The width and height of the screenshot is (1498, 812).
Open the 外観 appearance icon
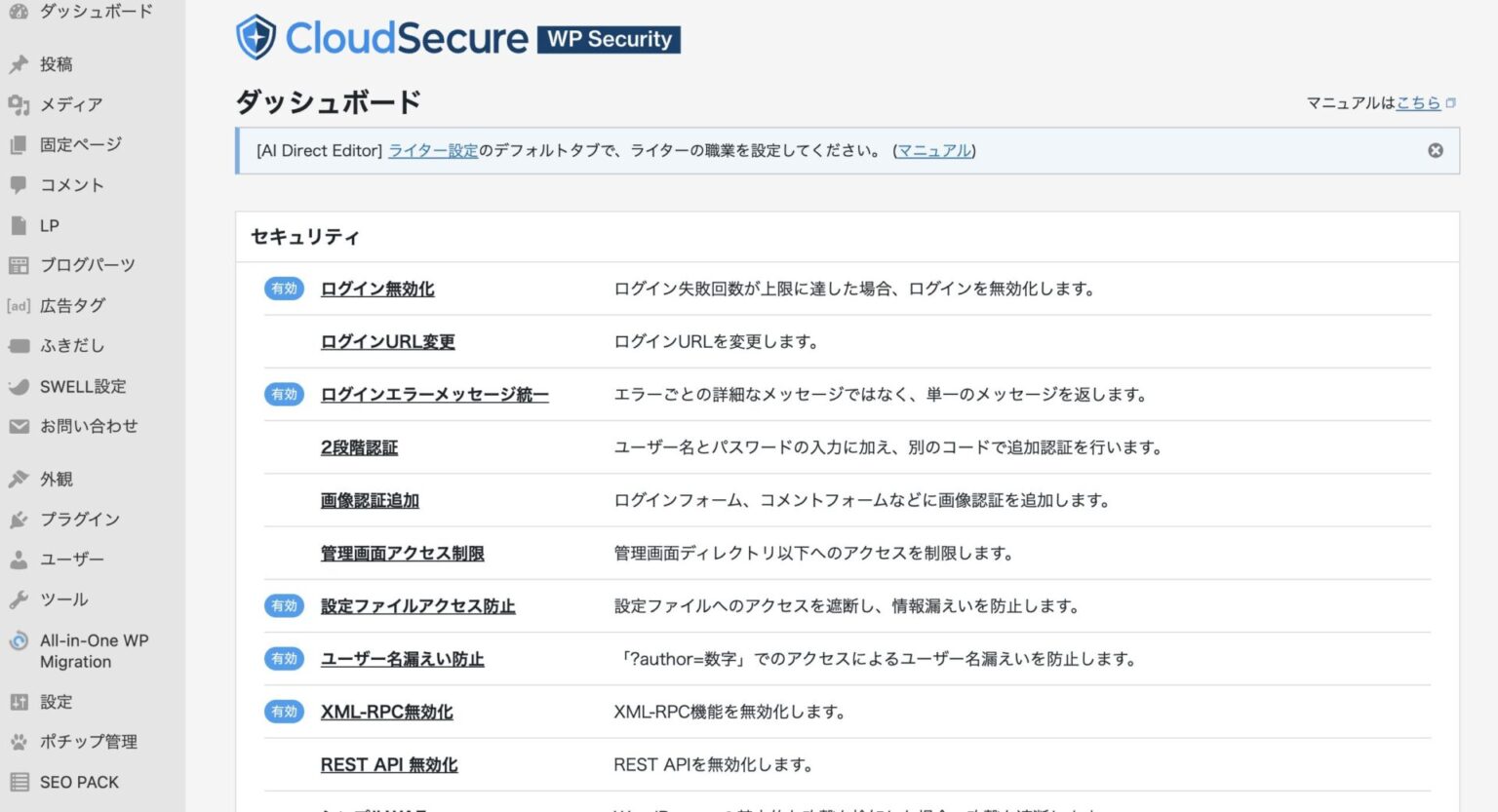[x=18, y=479]
